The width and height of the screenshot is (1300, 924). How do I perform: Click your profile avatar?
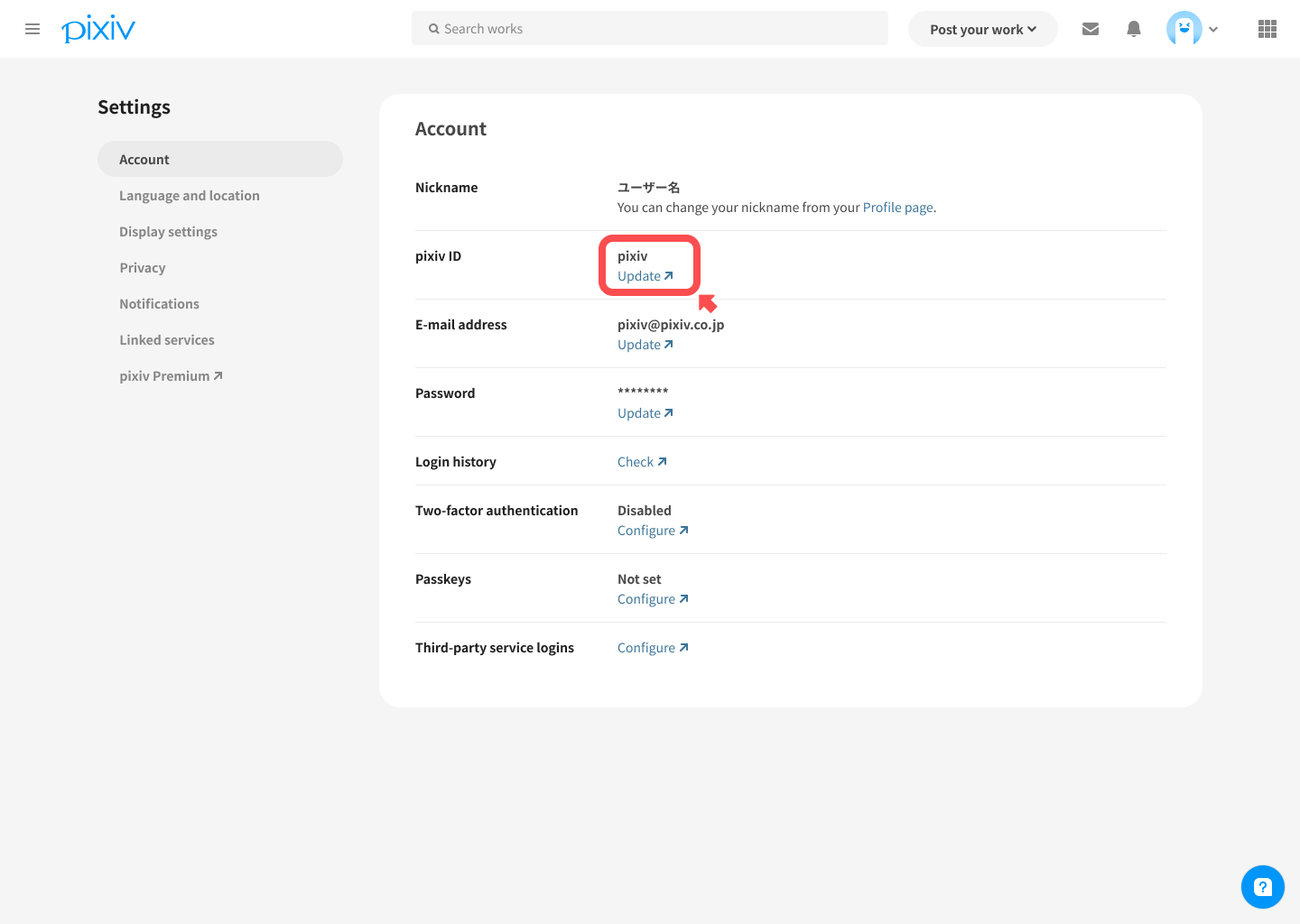(x=1184, y=28)
